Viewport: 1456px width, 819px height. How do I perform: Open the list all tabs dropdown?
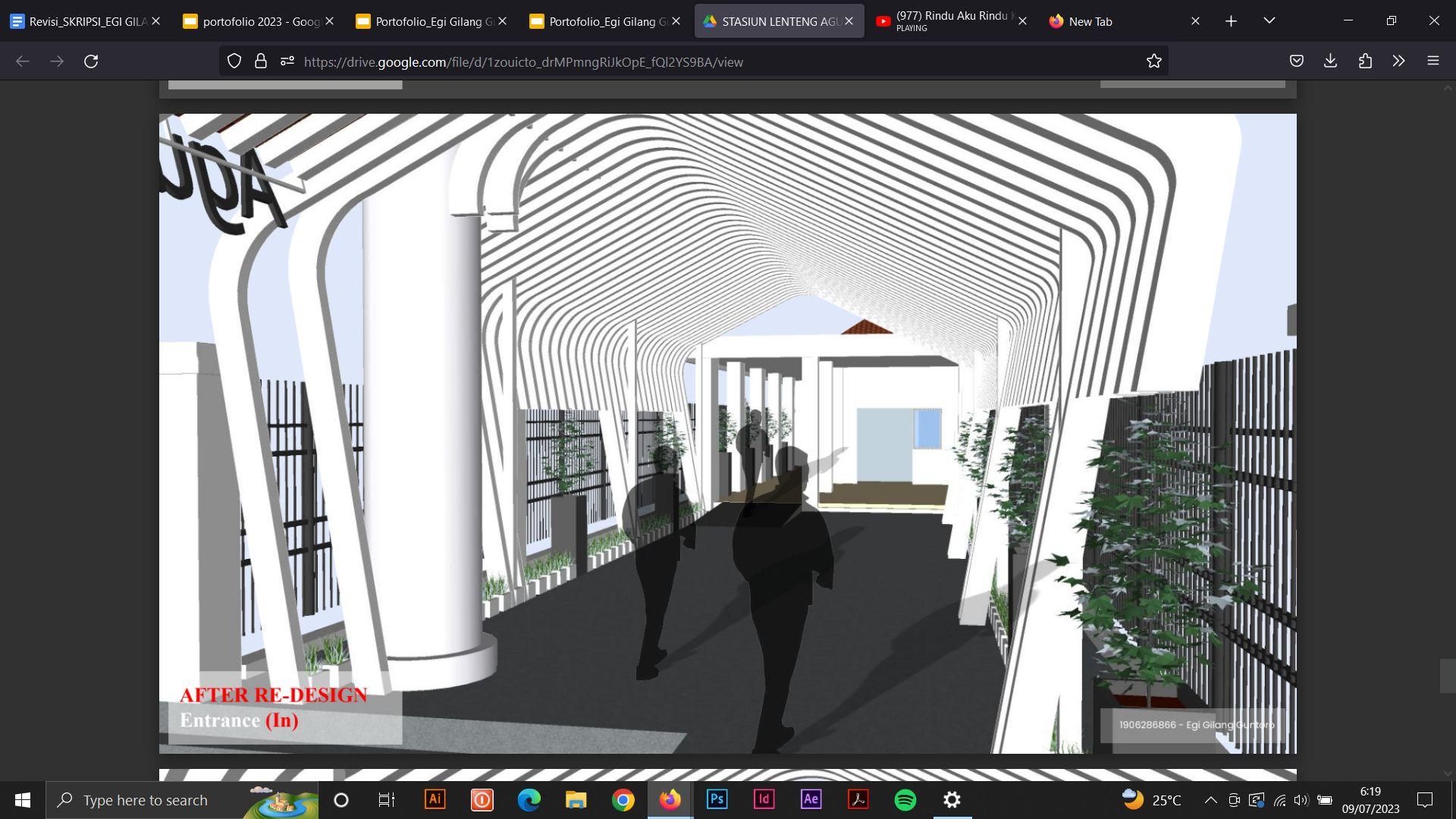click(x=1269, y=21)
